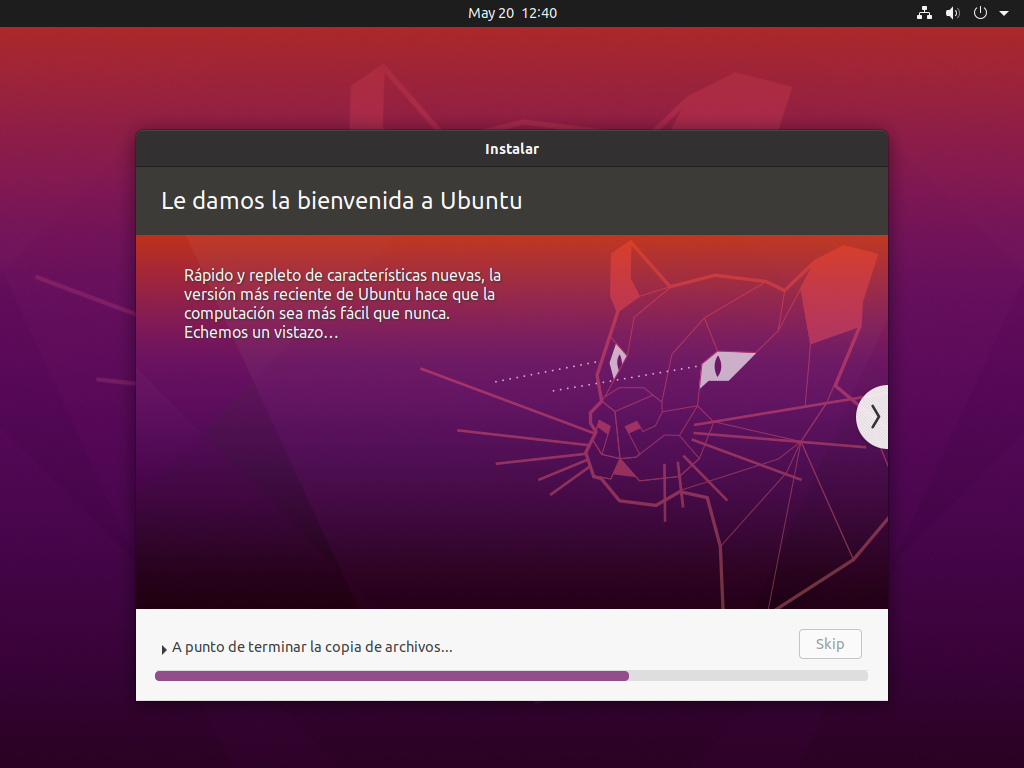Click the "Le damos la bienvenida a Ubuntu" heading
This screenshot has width=1024, height=768.
coord(342,200)
